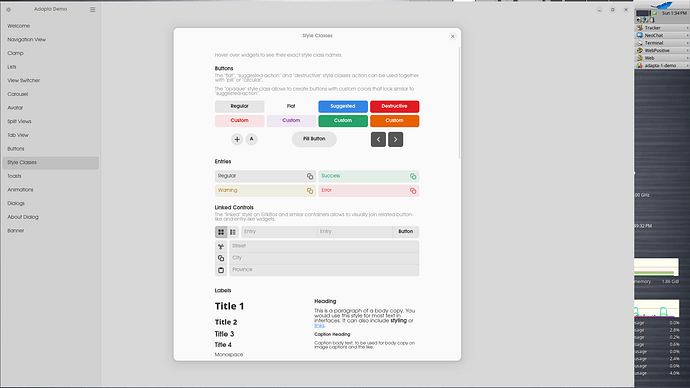Image resolution: width=690 pixels, height=388 pixels.
Task: Click the purple Custom button
Action: [291, 121]
